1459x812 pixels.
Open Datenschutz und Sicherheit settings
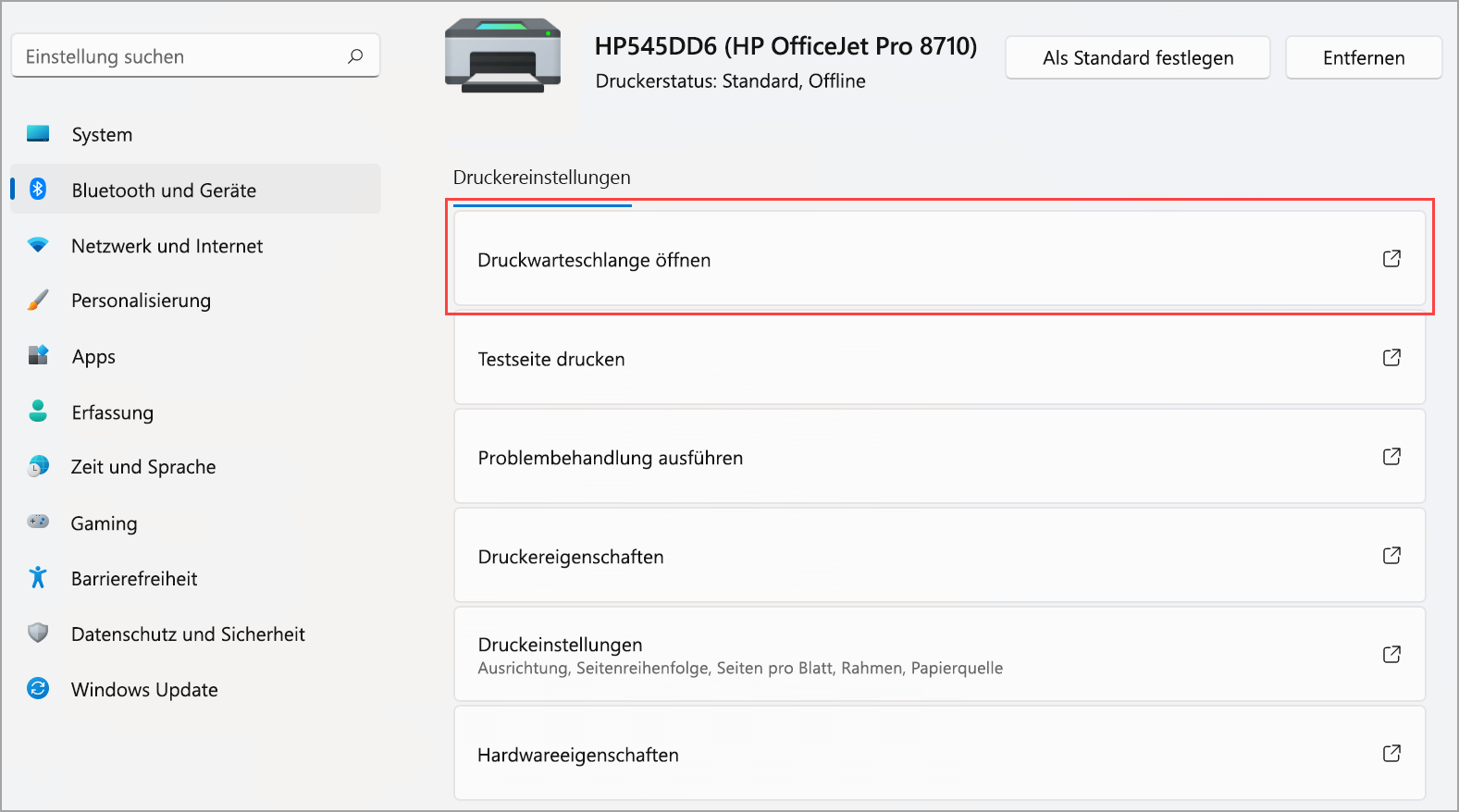[195, 634]
